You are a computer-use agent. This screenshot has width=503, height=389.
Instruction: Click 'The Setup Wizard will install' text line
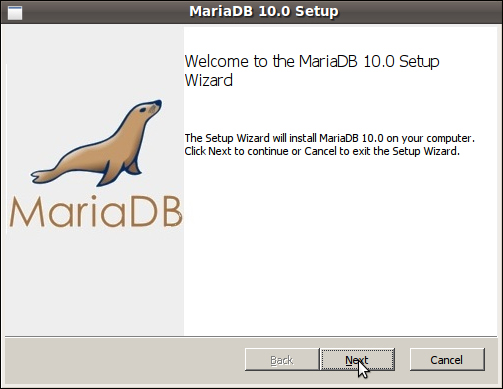[330, 138]
